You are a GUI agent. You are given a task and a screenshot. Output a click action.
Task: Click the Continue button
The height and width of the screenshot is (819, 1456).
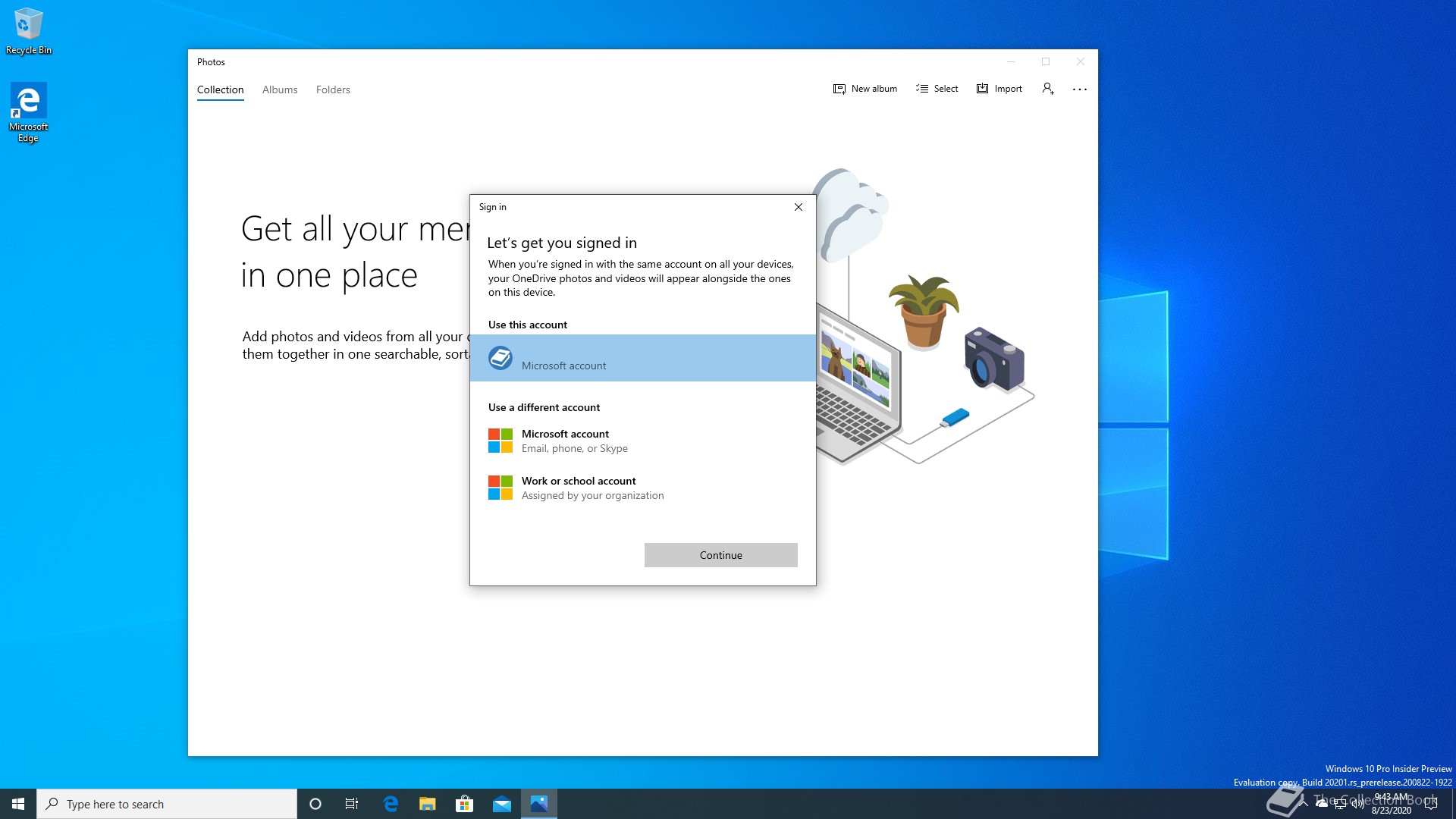tap(721, 555)
